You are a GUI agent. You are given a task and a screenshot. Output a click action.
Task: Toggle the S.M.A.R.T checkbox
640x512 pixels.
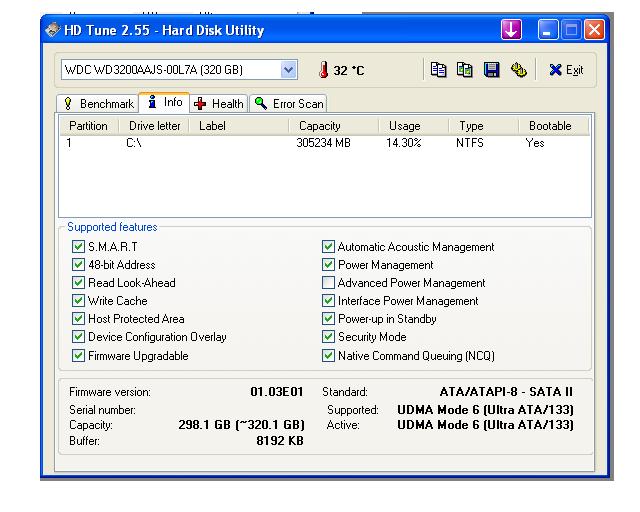[x=78, y=247]
